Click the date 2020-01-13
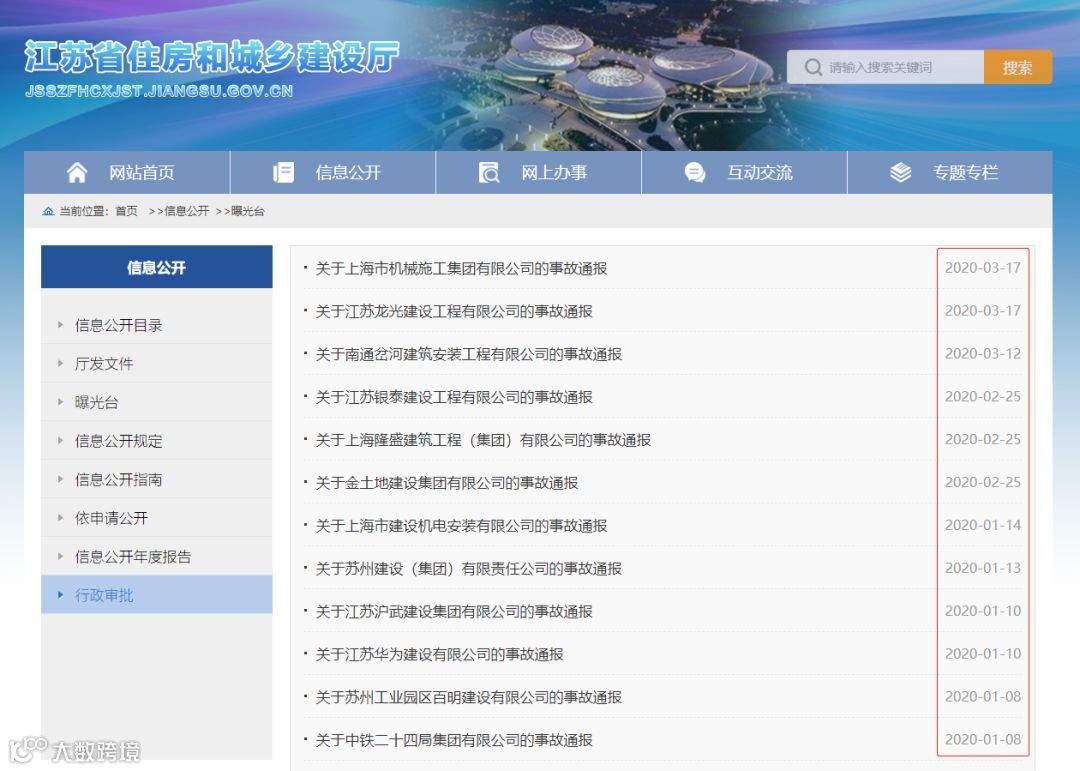The height and width of the screenshot is (771, 1080). click(x=982, y=568)
